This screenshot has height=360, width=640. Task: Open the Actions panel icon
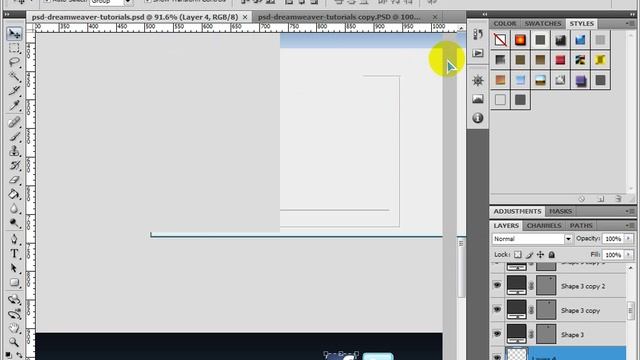pyautogui.click(x=478, y=53)
